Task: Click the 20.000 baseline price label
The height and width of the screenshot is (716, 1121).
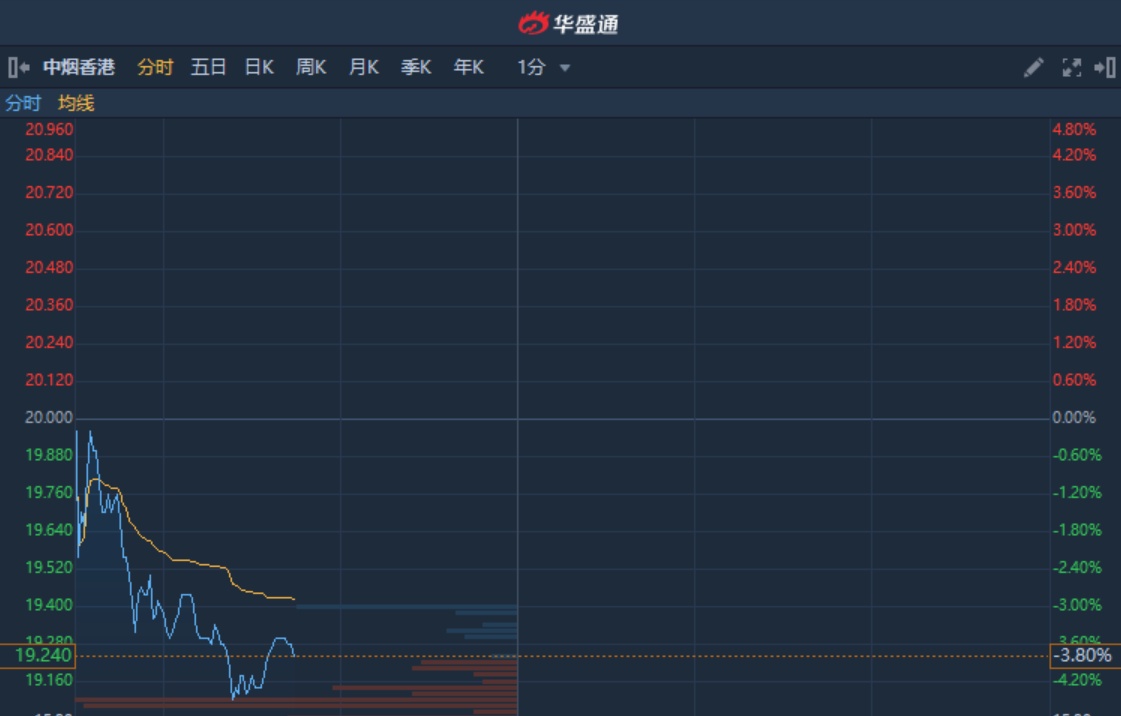Action: pos(49,417)
